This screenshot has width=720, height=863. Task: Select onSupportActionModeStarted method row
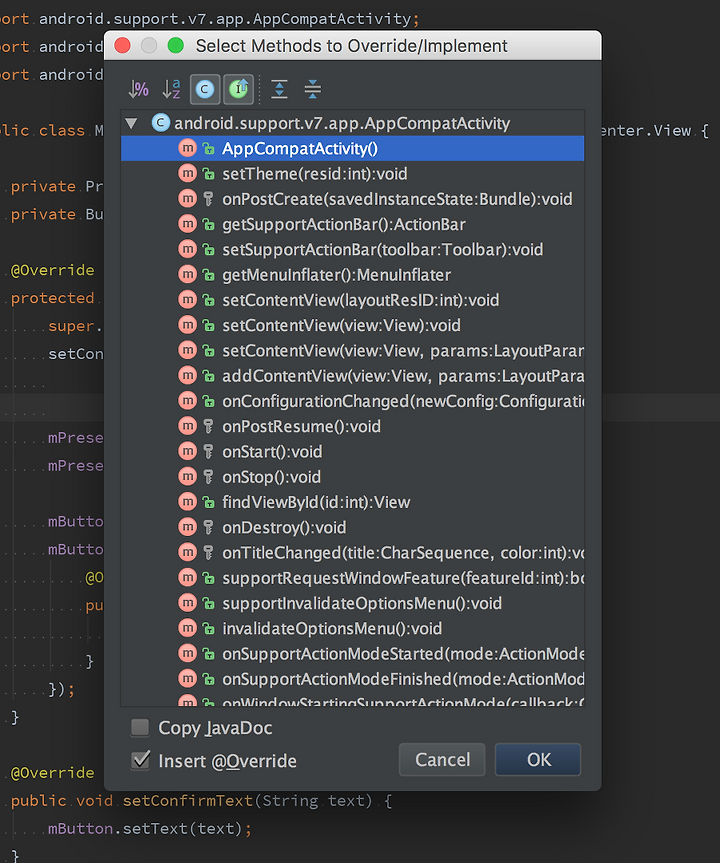click(352, 654)
